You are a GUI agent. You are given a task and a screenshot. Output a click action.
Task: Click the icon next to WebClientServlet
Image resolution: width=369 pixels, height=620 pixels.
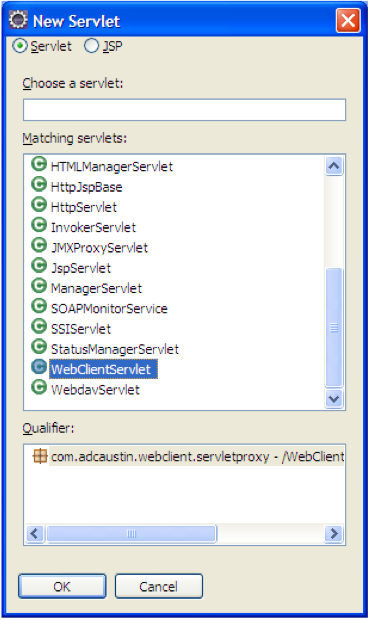click(39, 367)
